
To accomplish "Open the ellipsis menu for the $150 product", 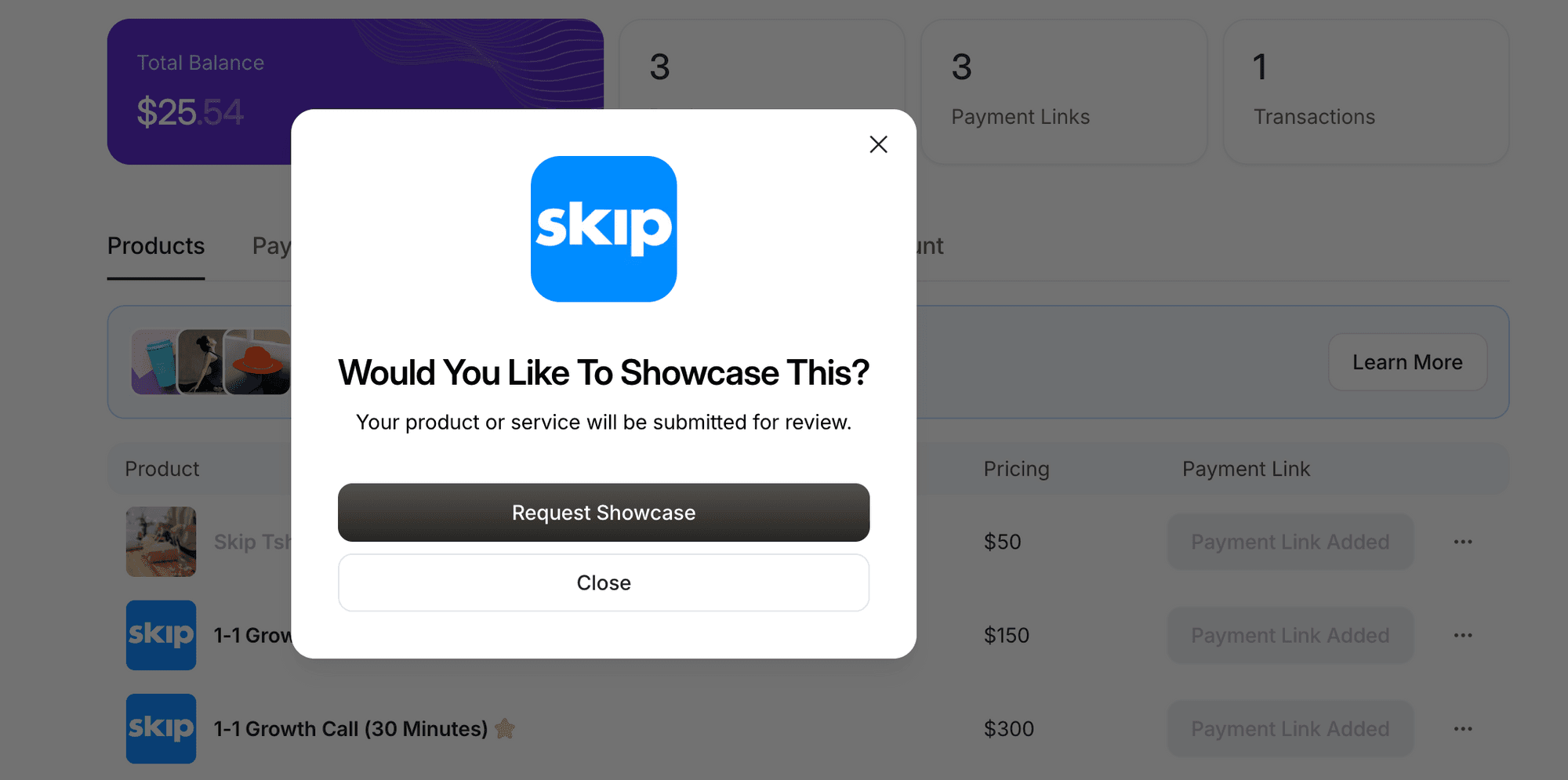I will (x=1463, y=635).
